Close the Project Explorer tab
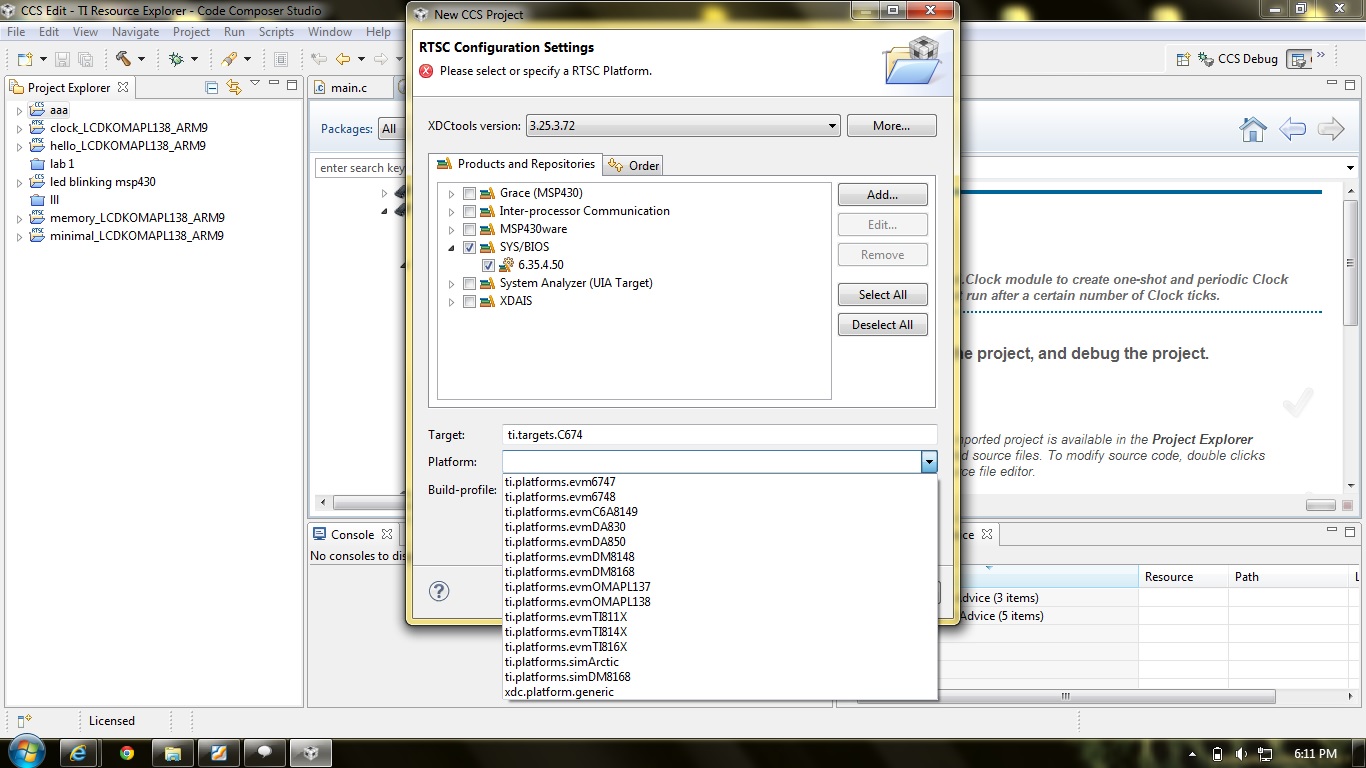Screen dimensions: 1366x768 pyautogui.click(x=123, y=87)
